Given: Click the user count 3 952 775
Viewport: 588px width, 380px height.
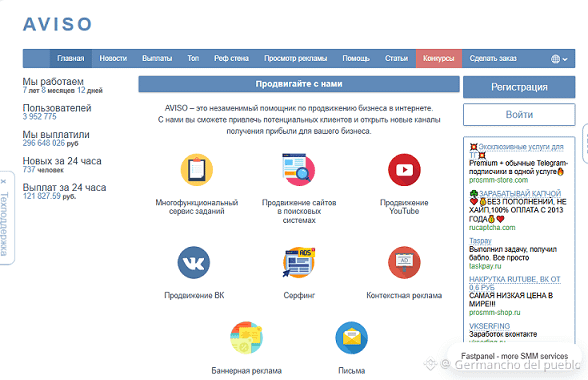Looking at the screenshot, I should pos(39,117).
